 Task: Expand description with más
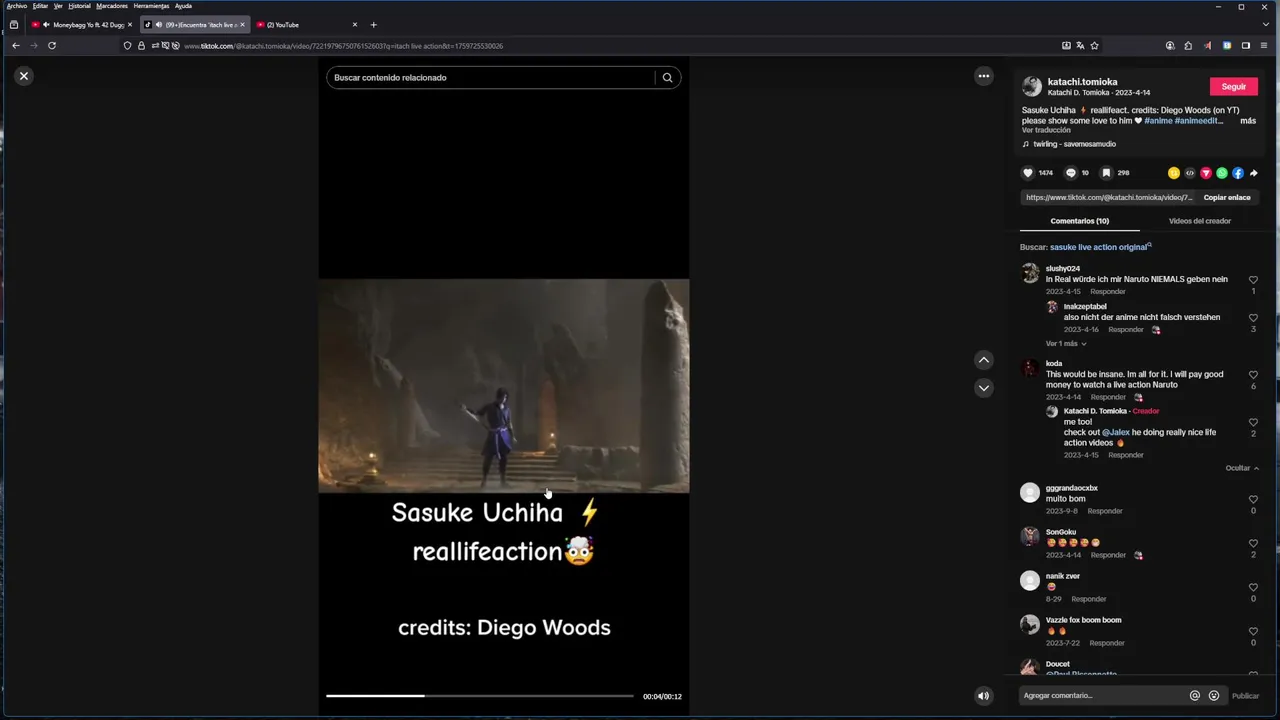point(1248,121)
